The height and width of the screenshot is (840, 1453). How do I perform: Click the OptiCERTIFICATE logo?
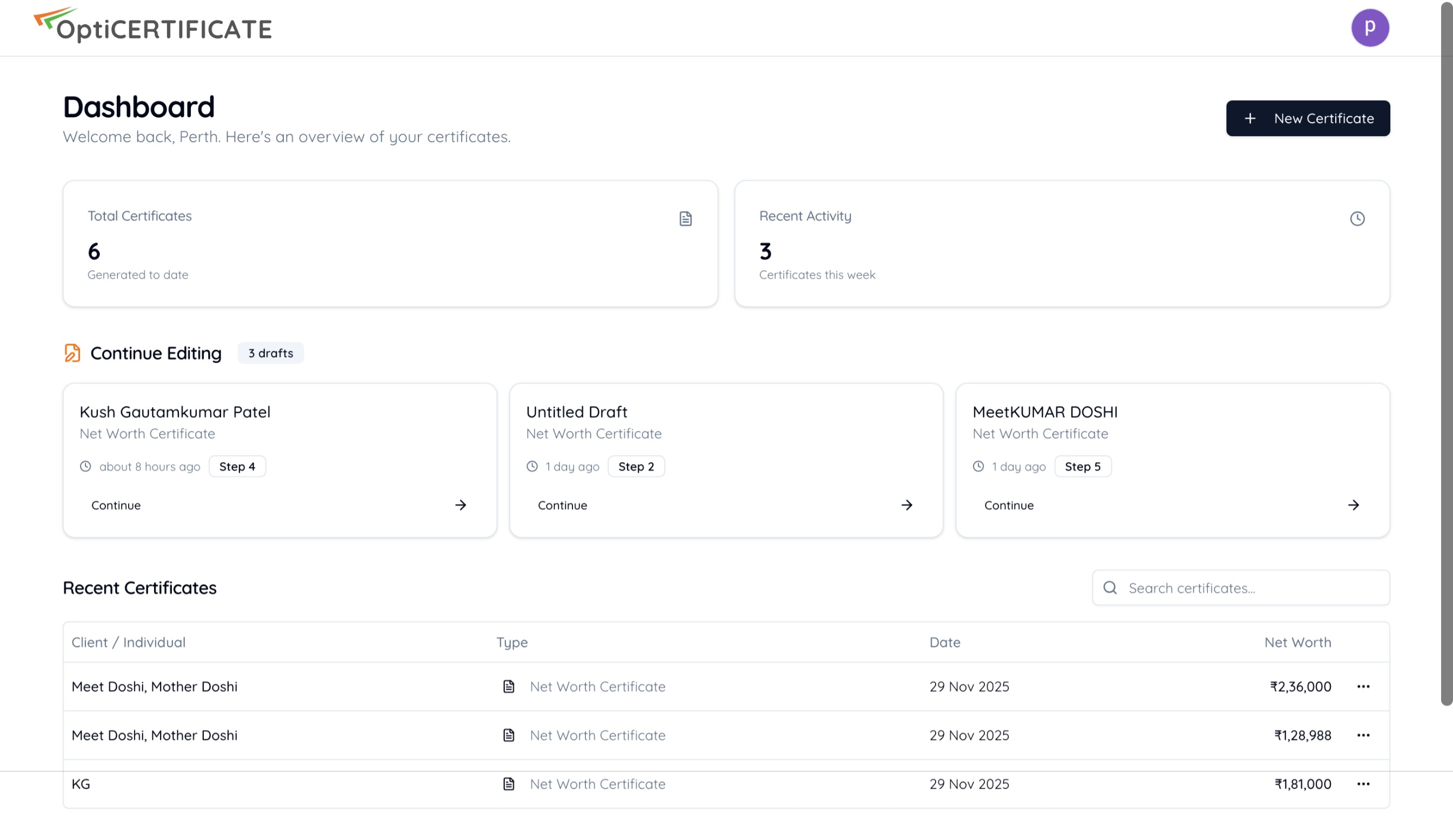(x=153, y=26)
